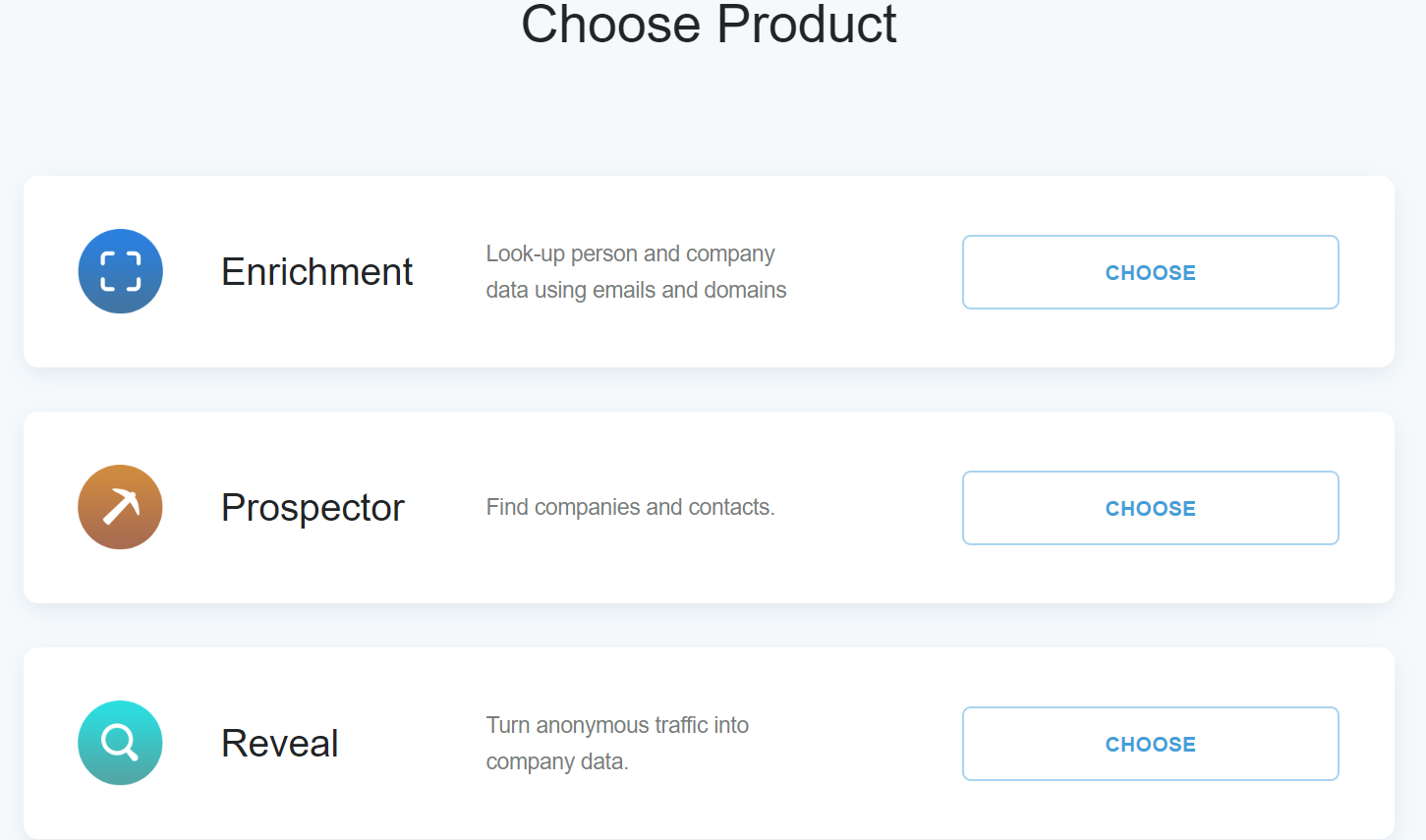Click empty space inside the Reveal card

tap(875, 811)
